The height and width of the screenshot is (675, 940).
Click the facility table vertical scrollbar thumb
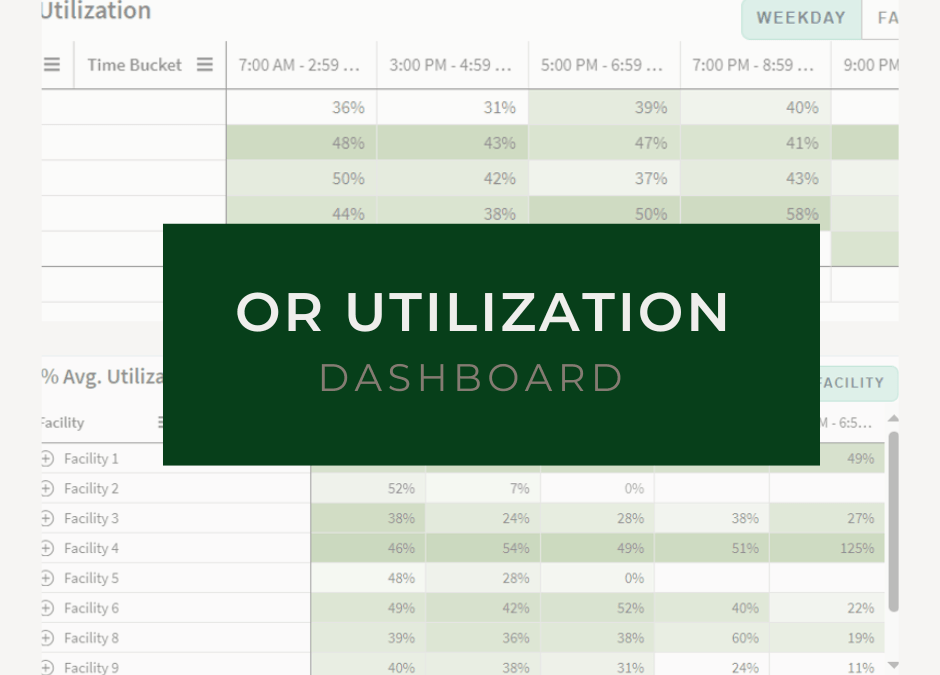point(893,520)
